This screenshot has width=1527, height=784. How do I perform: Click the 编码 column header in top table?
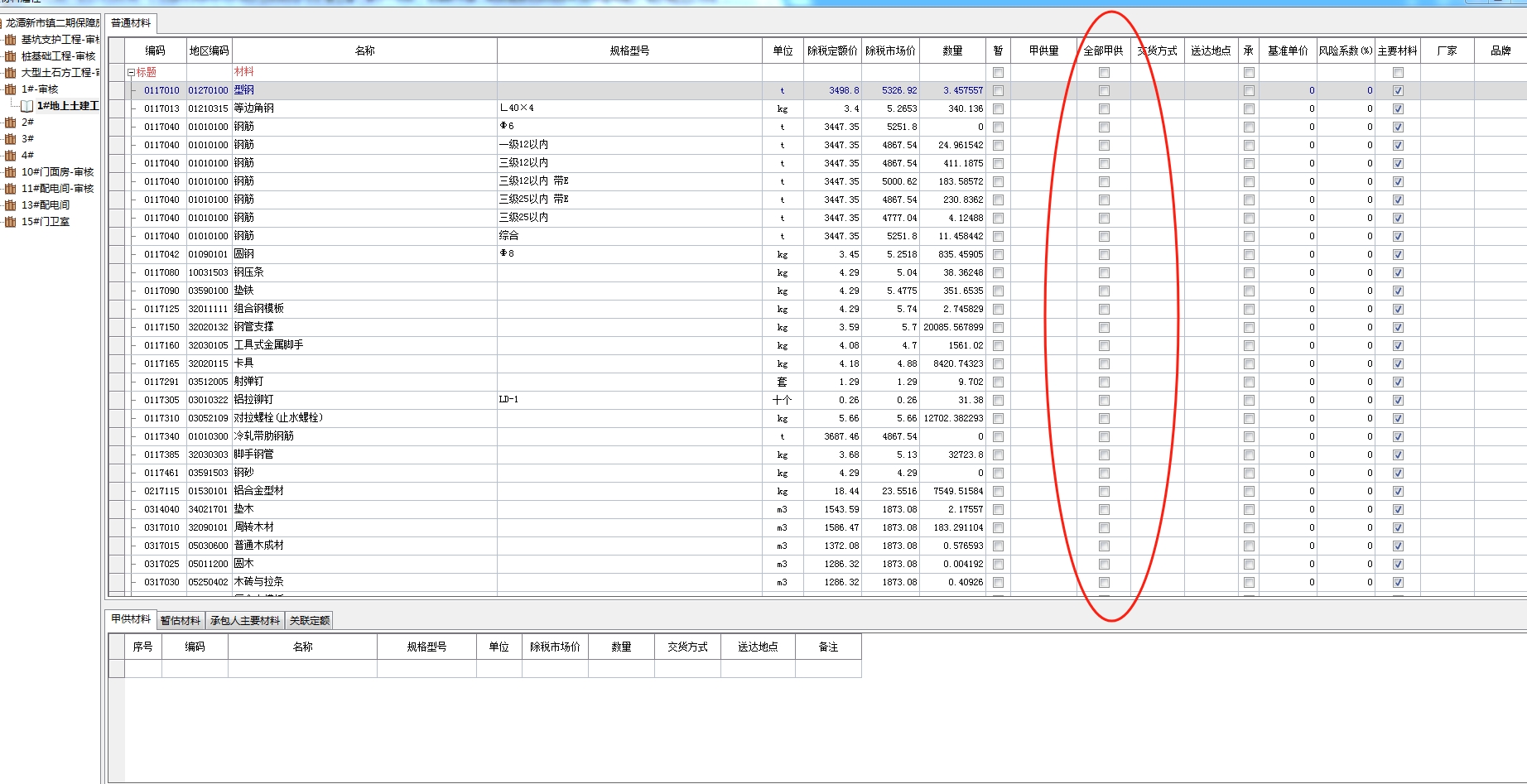click(155, 51)
